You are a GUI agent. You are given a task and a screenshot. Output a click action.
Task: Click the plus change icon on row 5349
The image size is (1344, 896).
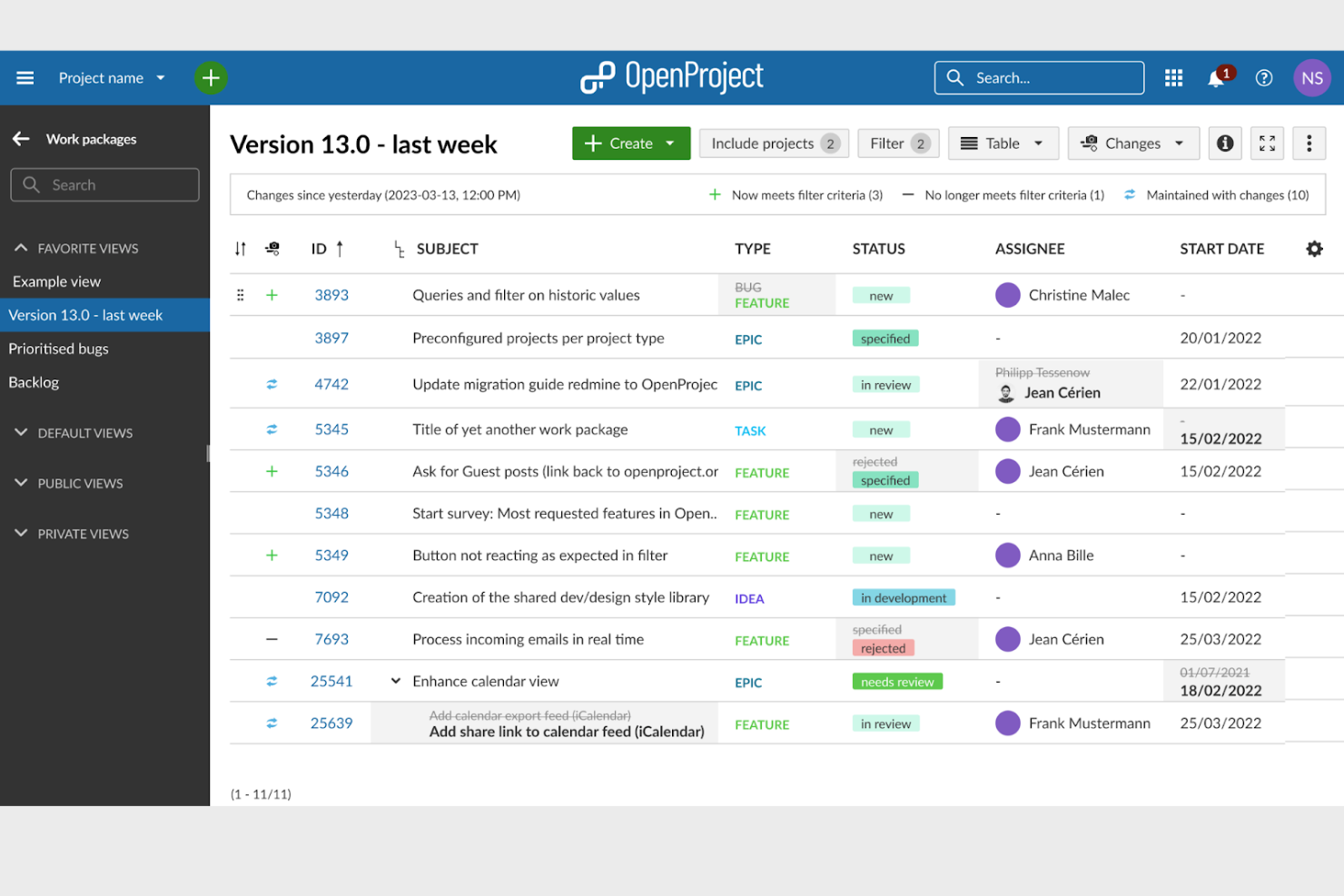pyautogui.click(x=272, y=555)
